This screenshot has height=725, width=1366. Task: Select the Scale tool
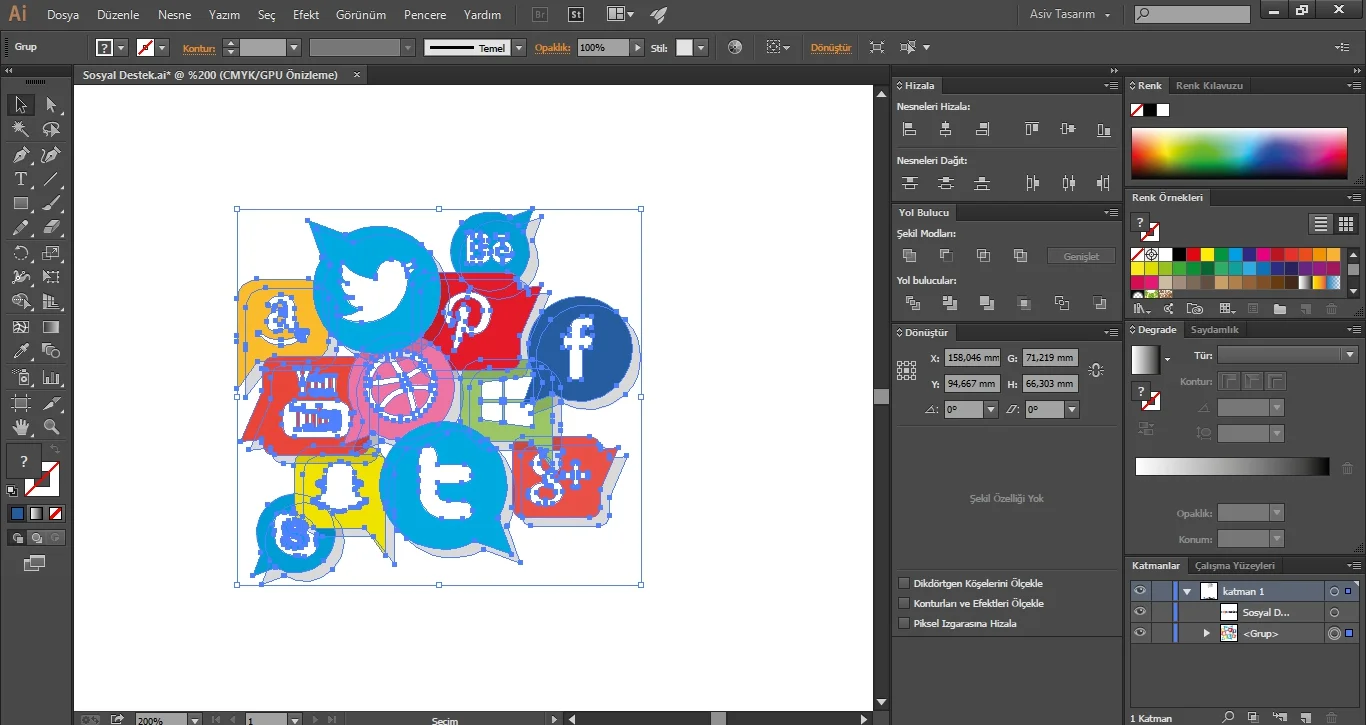tap(51, 253)
